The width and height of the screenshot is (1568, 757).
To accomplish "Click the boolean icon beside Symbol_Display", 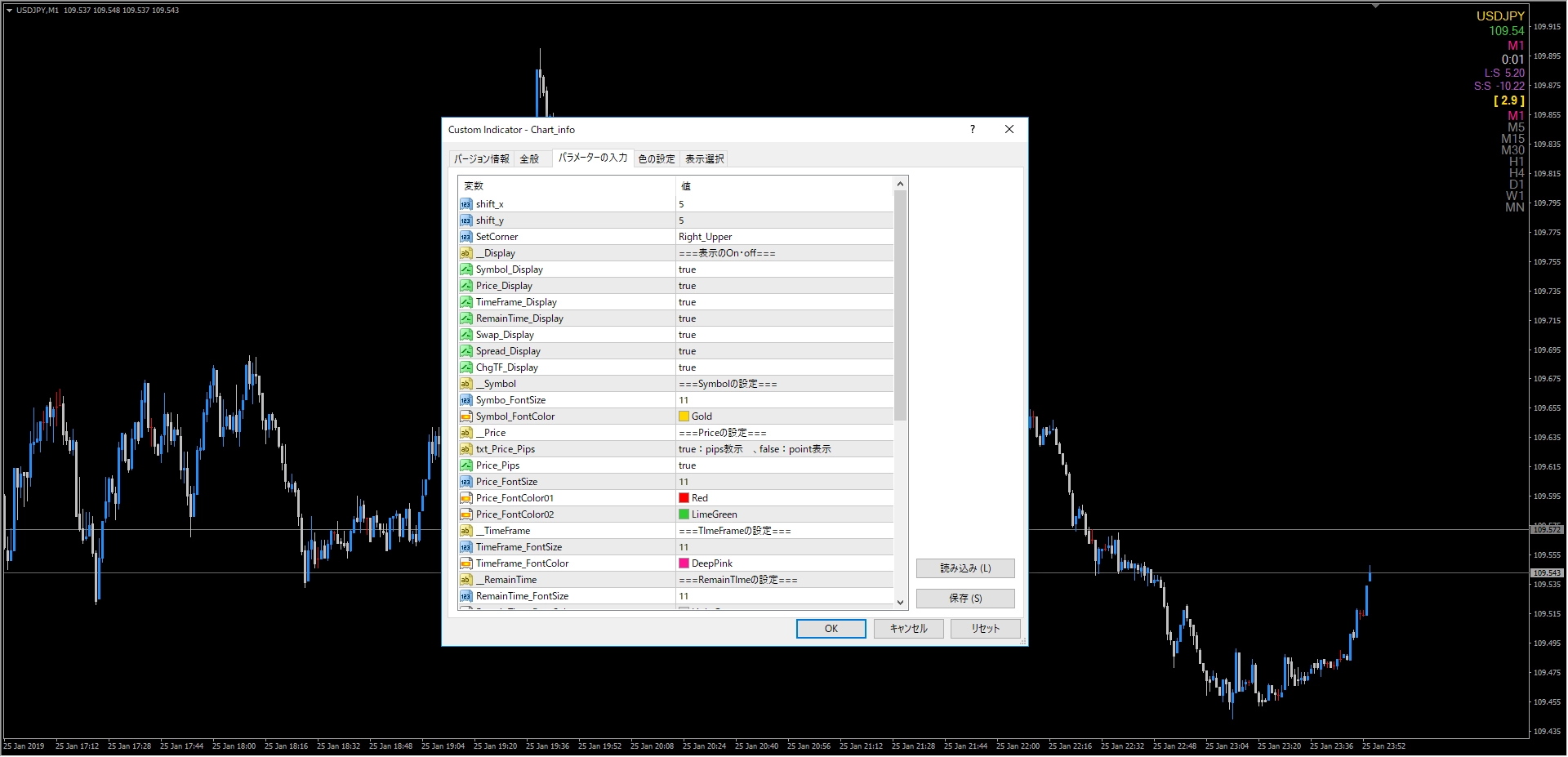I will pyautogui.click(x=466, y=269).
